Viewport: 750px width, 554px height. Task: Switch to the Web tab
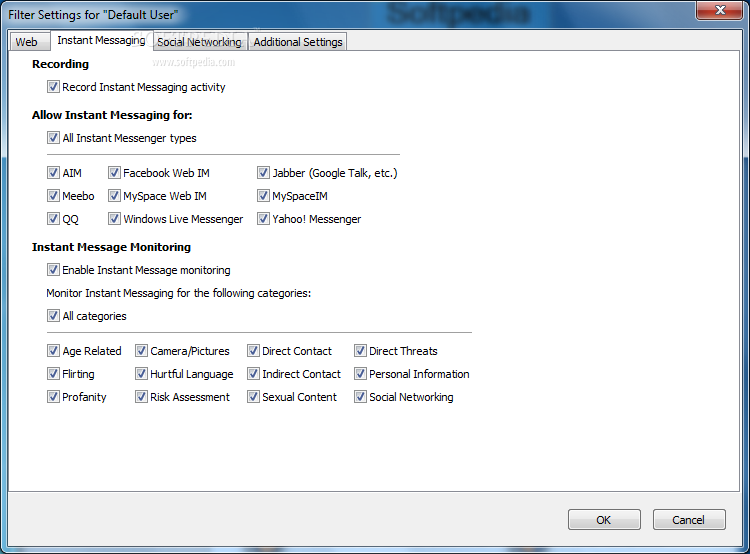(29, 42)
